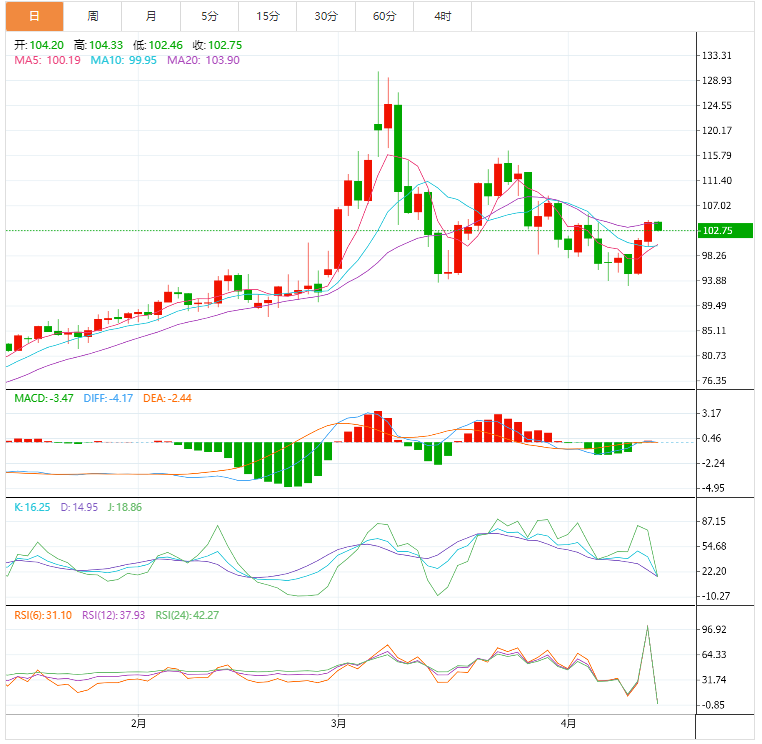Click the MA5 indicator label
Screen dimensions: 762x744
47,60
